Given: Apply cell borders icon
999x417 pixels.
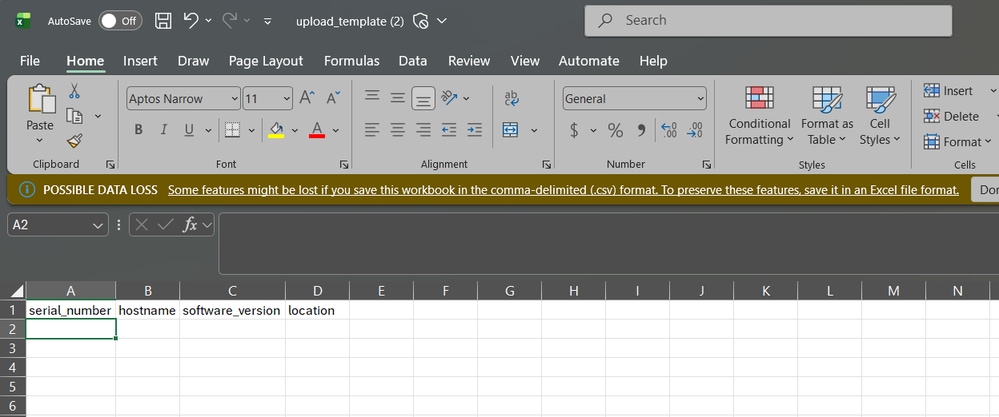Looking at the screenshot, I should click(233, 130).
